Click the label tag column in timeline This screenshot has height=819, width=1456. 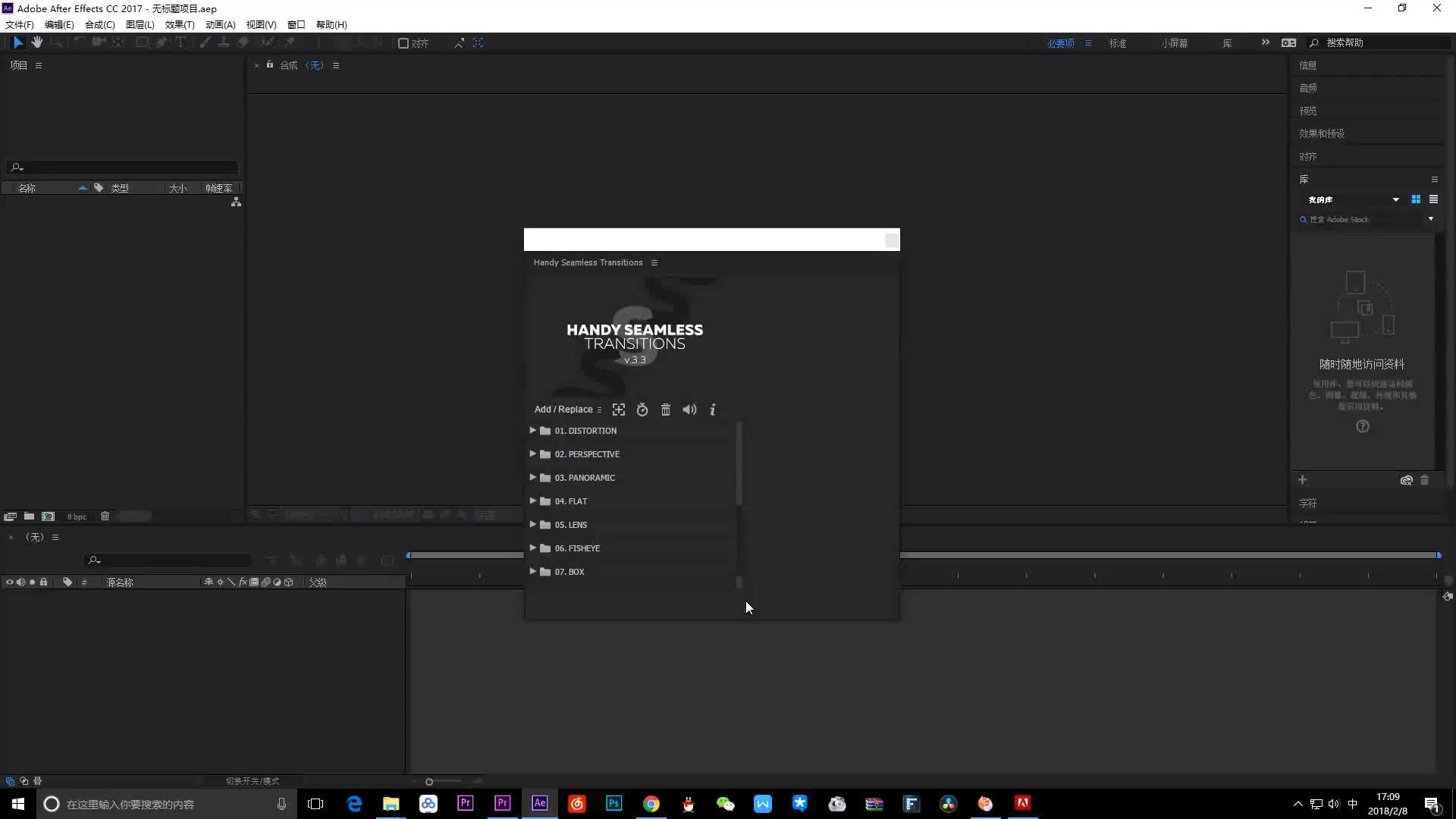point(67,582)
